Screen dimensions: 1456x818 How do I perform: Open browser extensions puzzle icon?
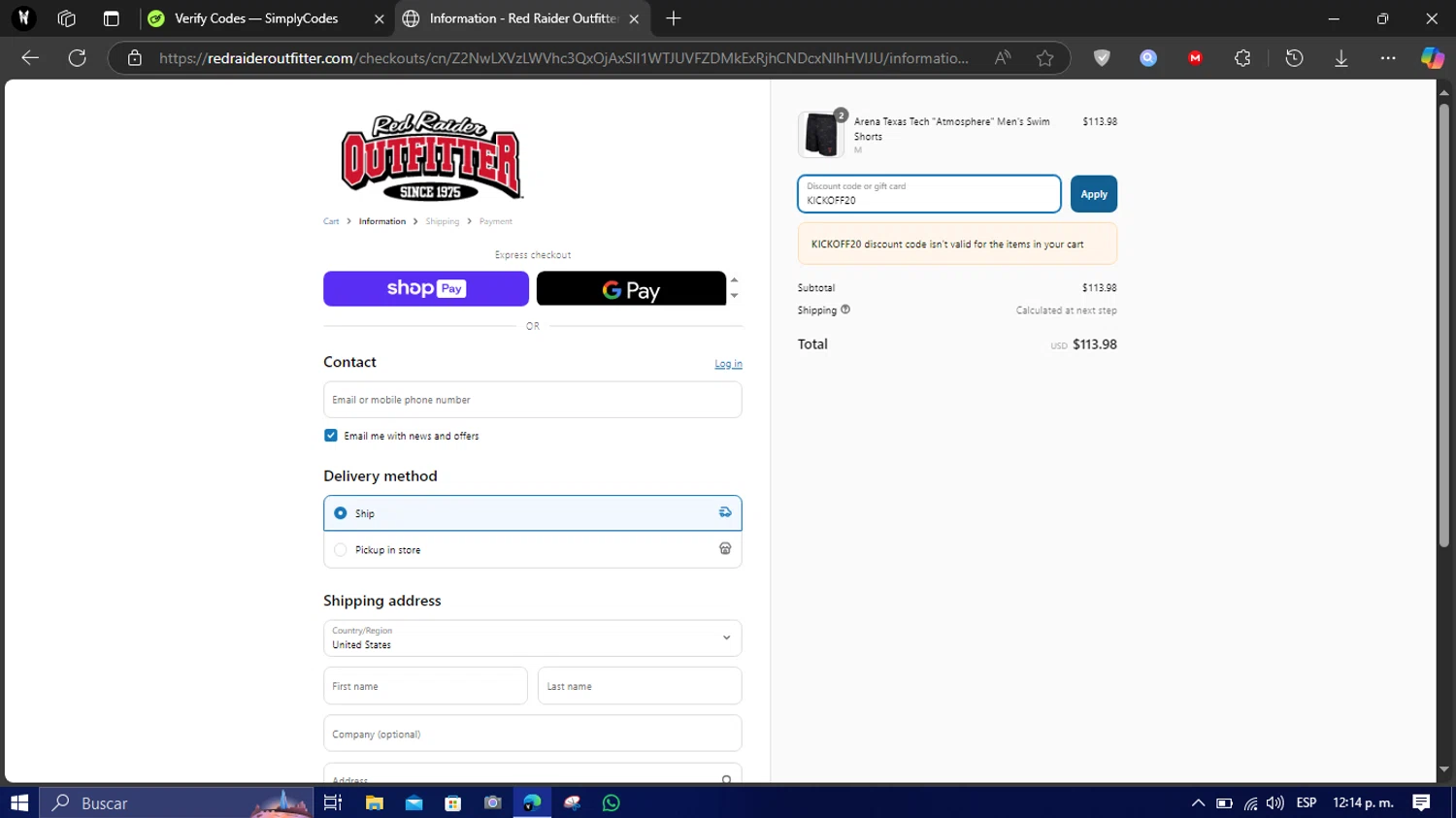pos(1242,58)
